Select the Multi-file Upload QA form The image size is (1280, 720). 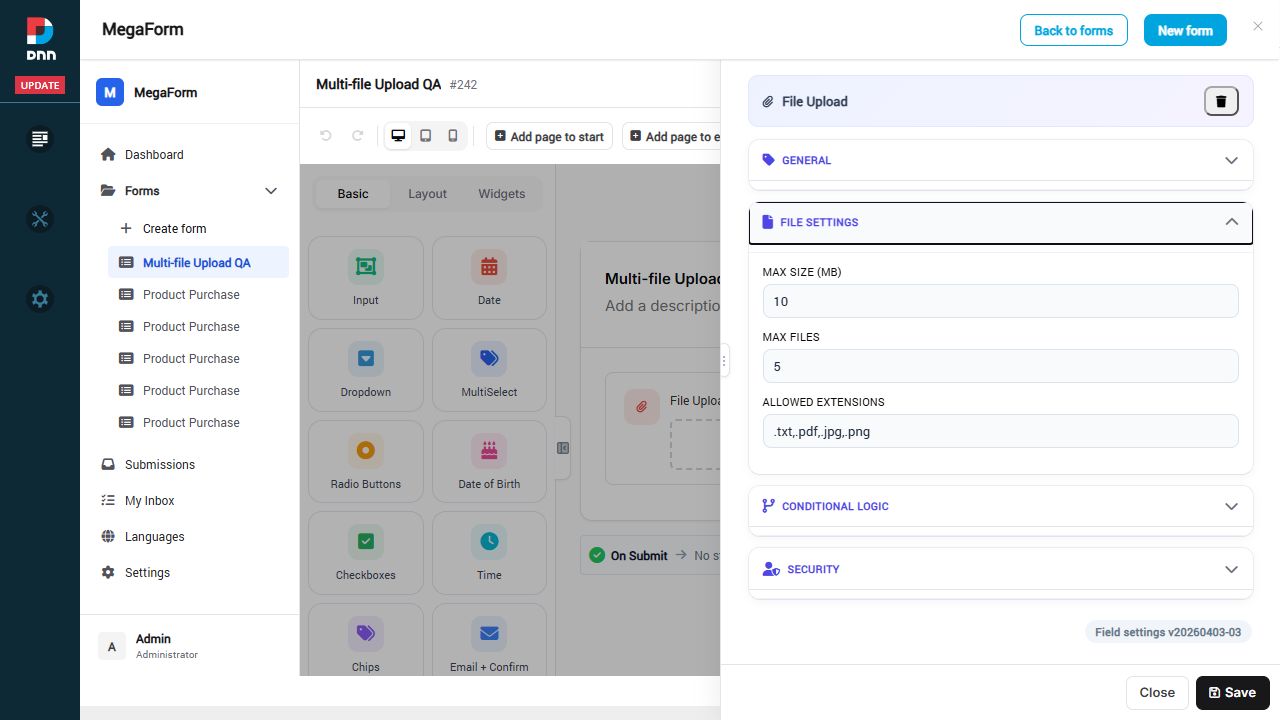198,263
